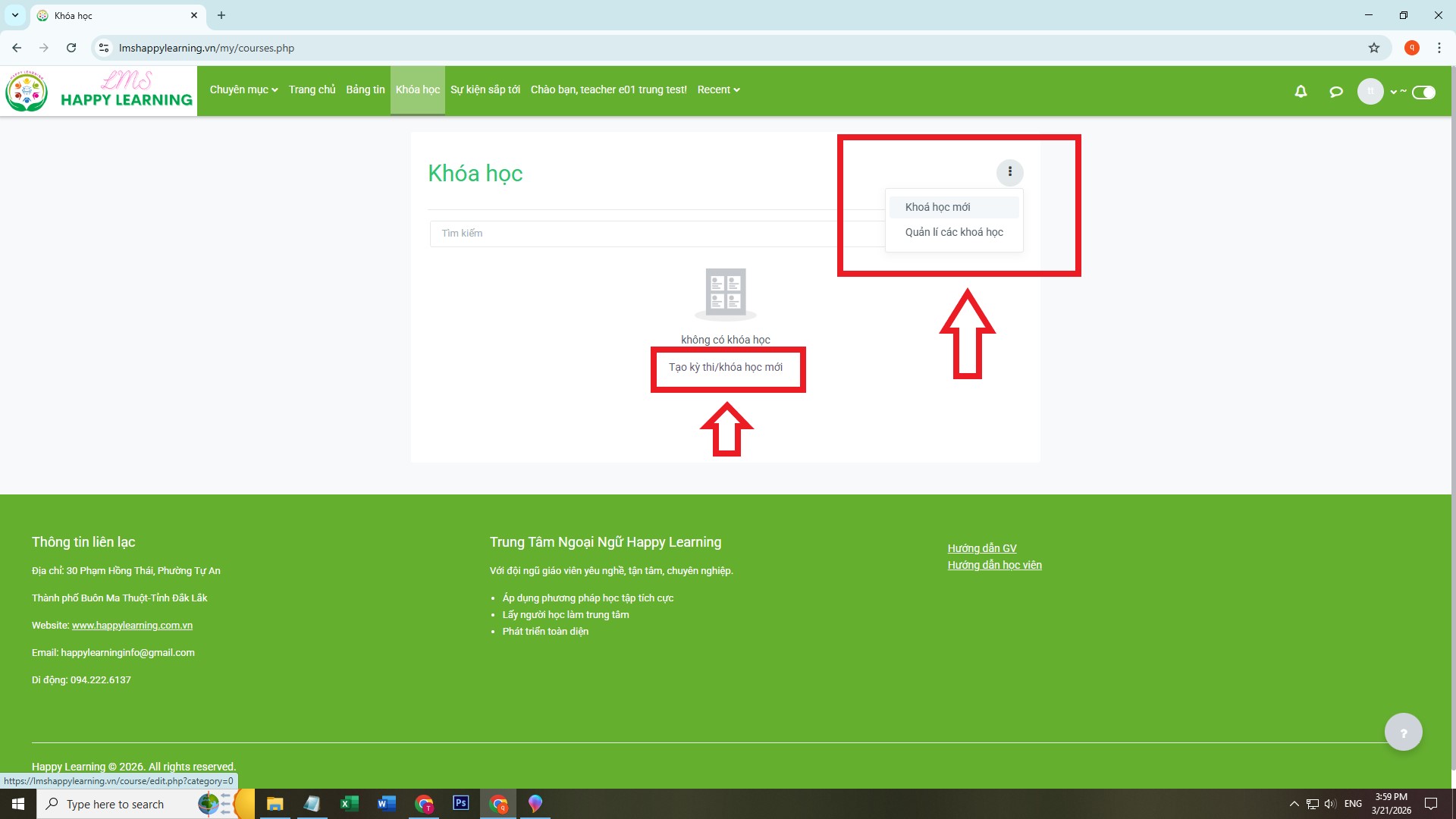The height and width of the screenshot is (819, 1456).
Task: Bookmark this page with star icon
Action: coord(1374,48)
